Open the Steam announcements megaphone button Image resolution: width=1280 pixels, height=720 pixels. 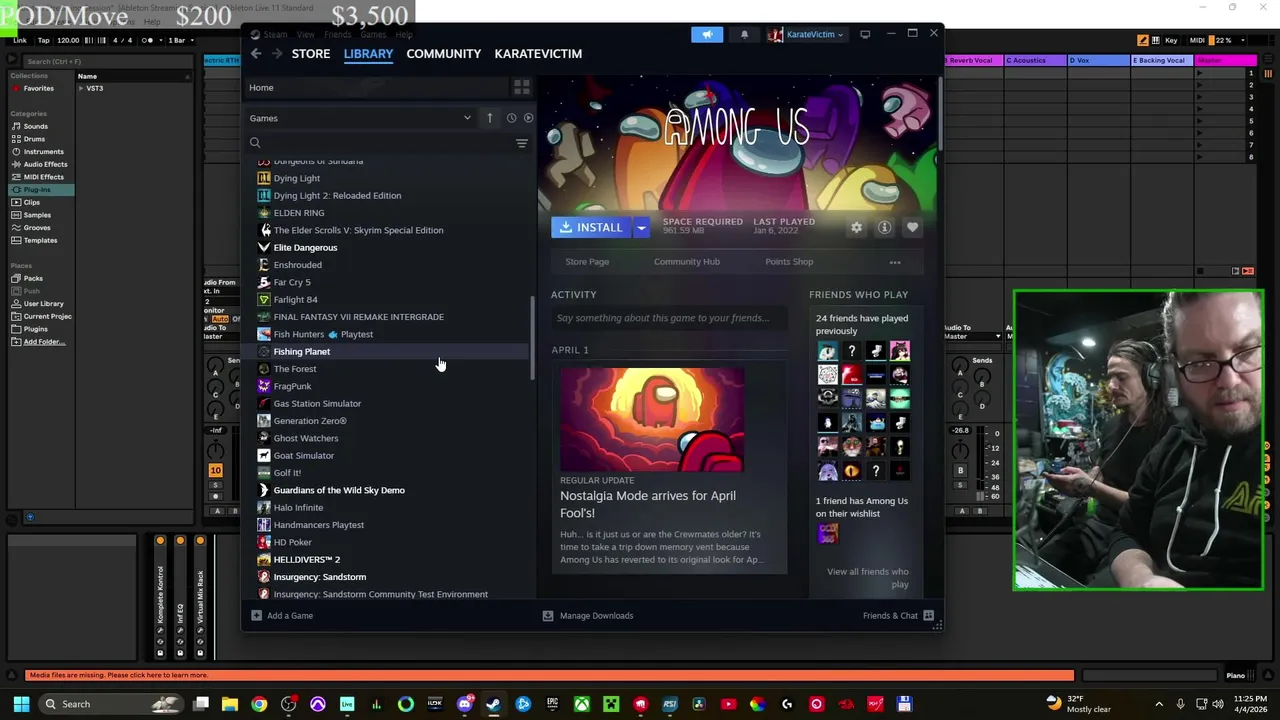(x=707, y=34)
